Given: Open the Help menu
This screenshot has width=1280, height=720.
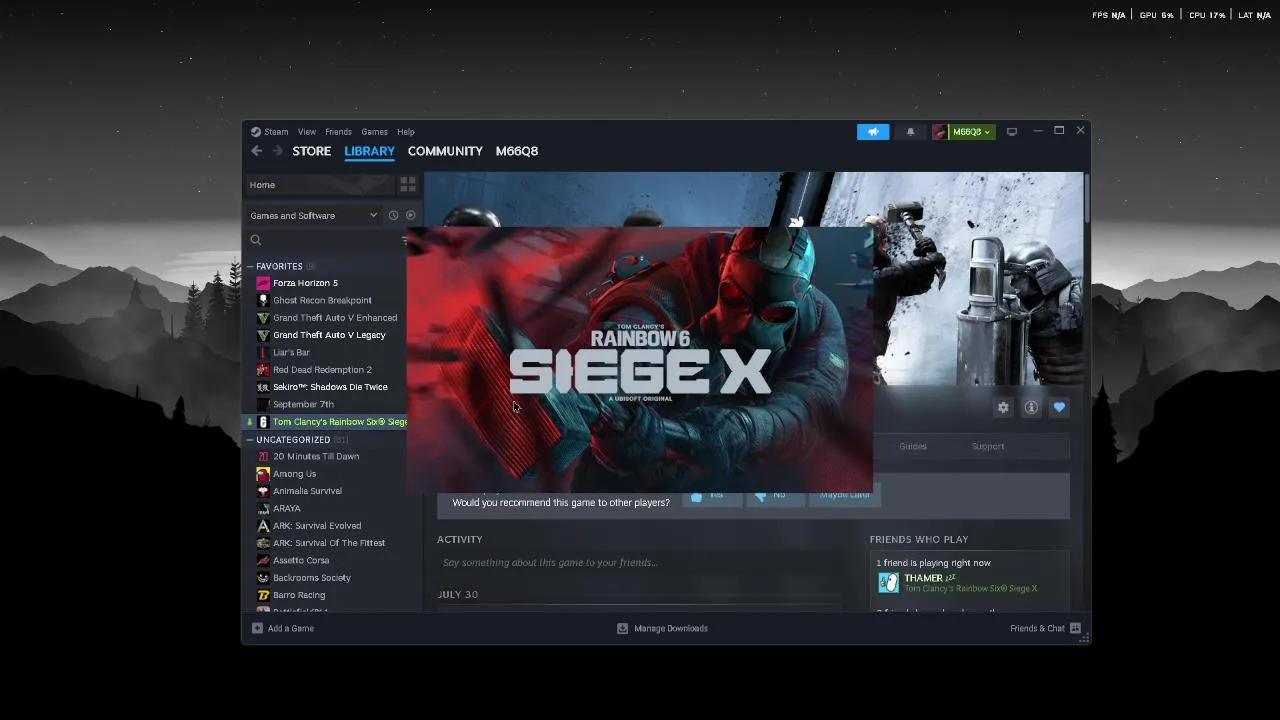Looking at the screenshot, I should tap(405, 132).
